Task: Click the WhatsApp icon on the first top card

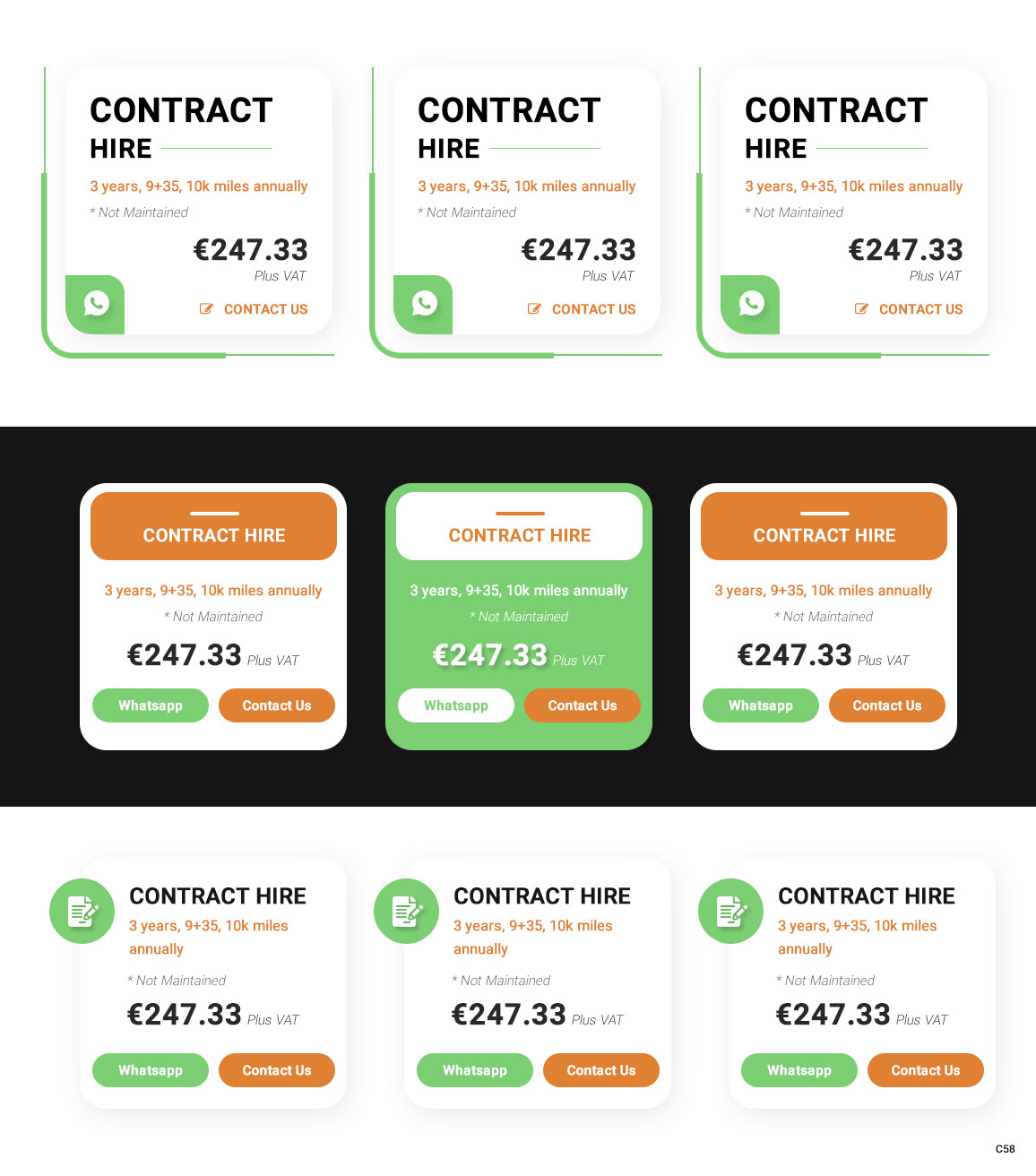Action: click(x=94, y=304)
